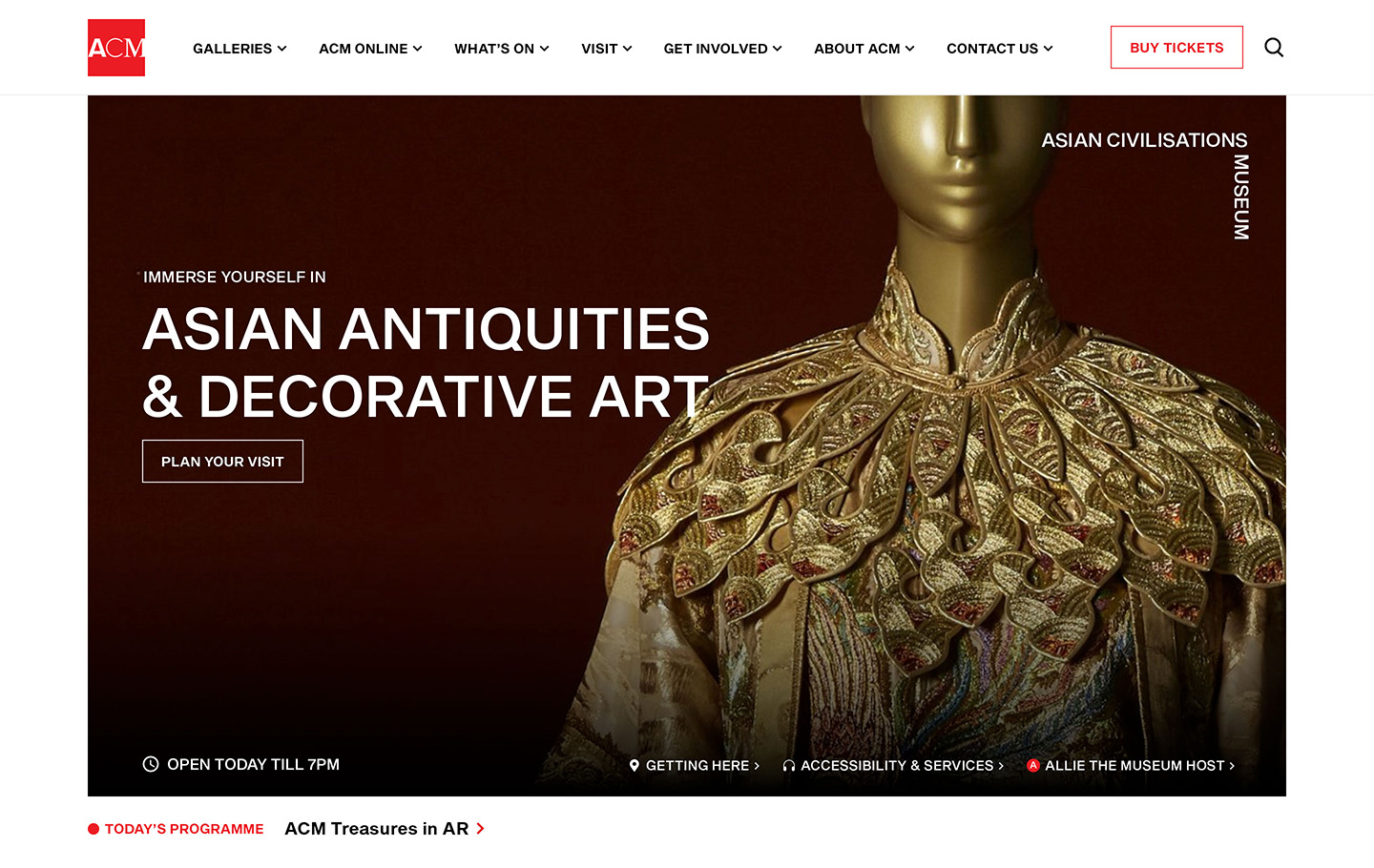Viewport: 1374px width, 868px height.
Task: Click the Buy Tickets button
Action: click(x=1176, y=48)
